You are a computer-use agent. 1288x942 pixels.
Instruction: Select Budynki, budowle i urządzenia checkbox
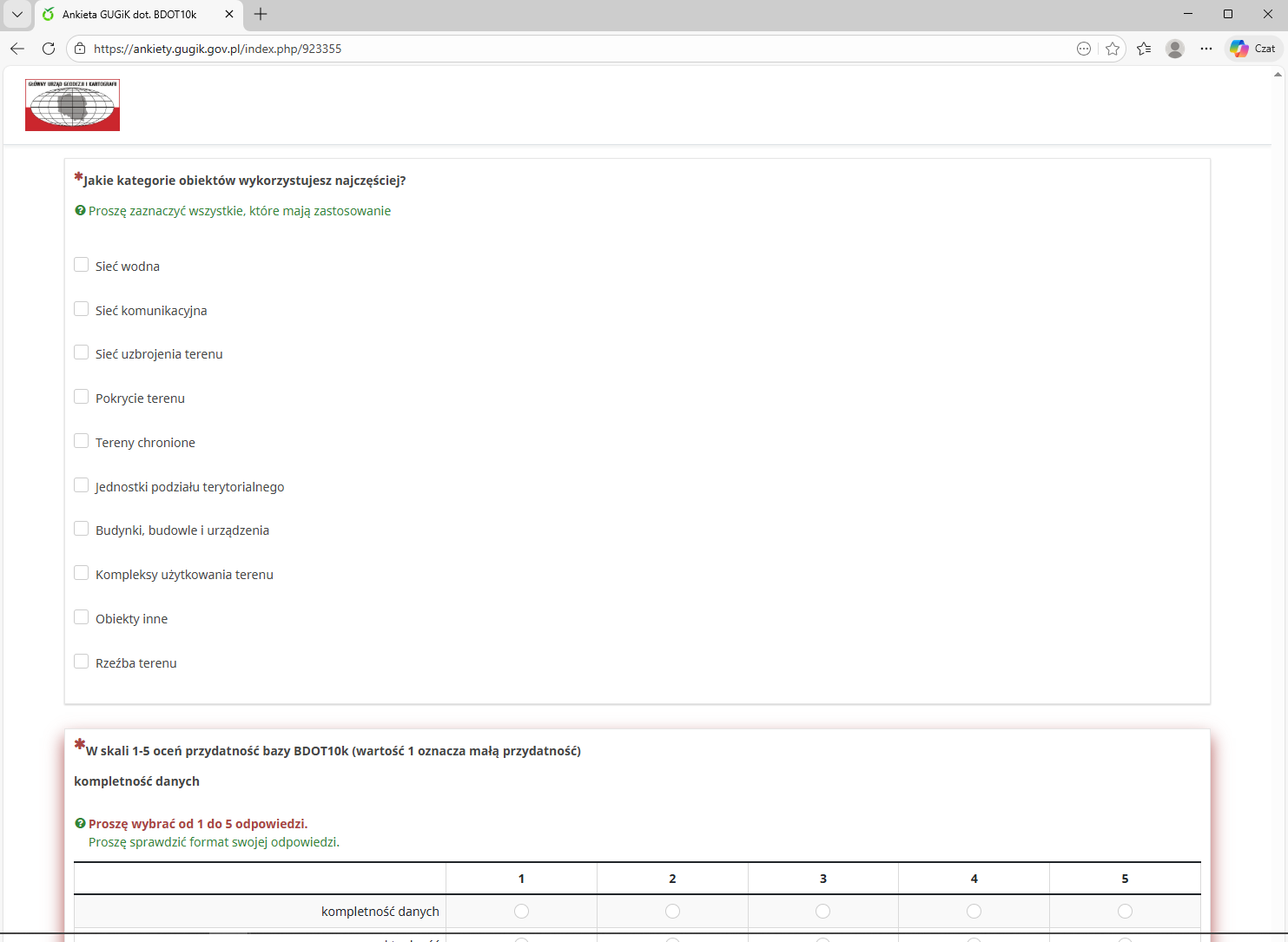coord(82,529)
